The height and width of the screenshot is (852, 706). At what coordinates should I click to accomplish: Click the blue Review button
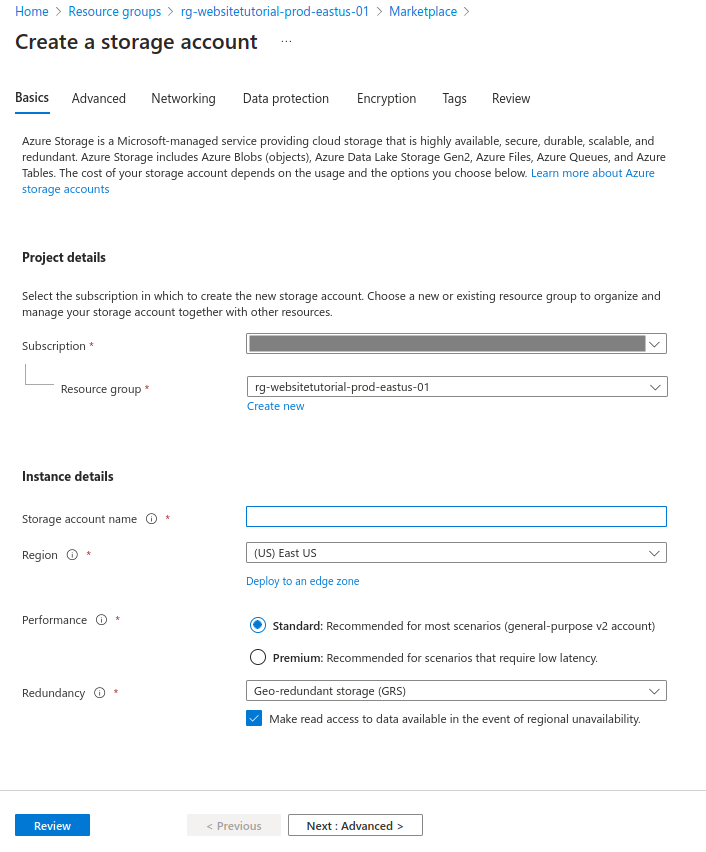point(52,825)
